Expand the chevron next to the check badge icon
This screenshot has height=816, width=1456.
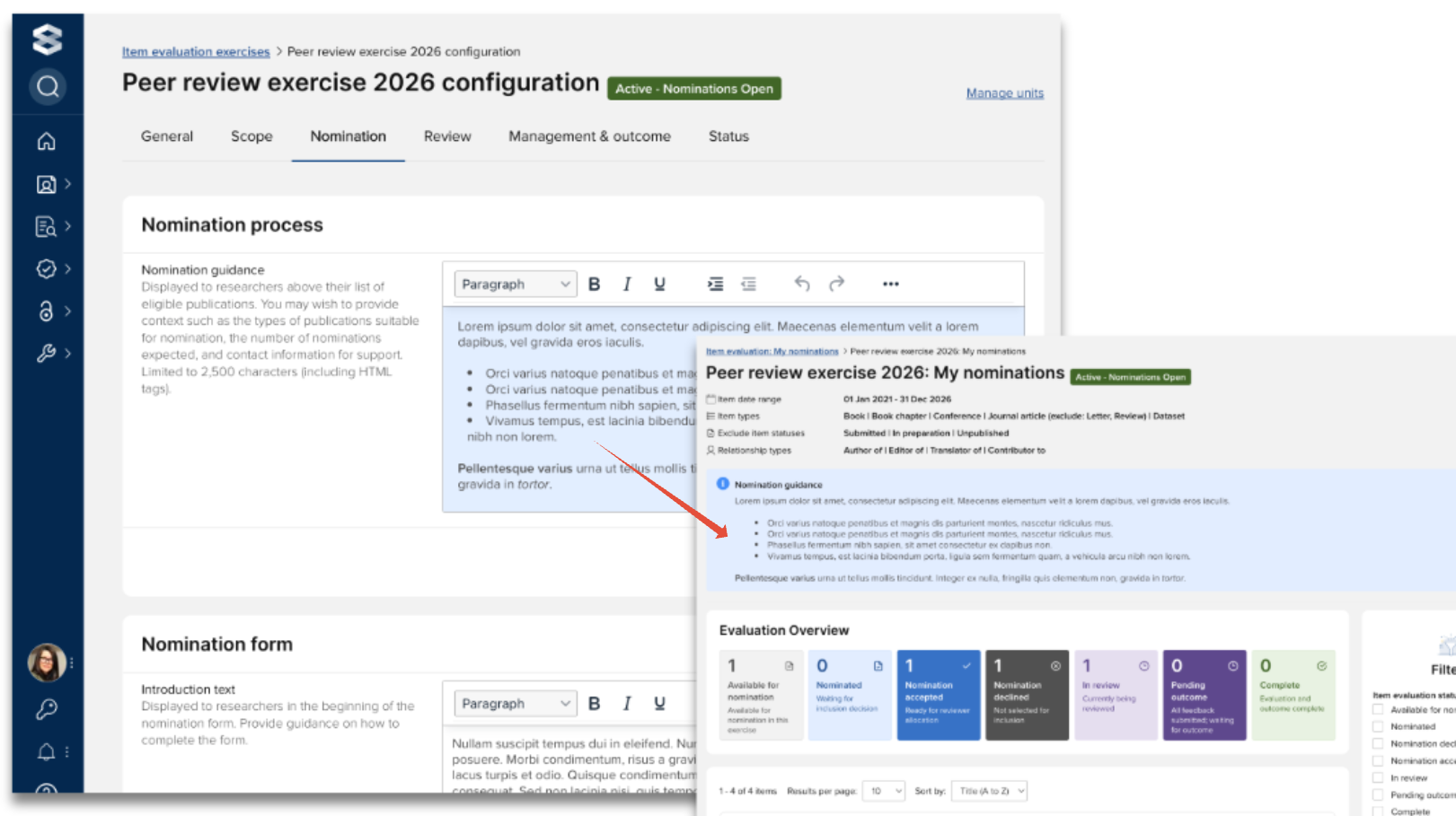click(68, 268)
